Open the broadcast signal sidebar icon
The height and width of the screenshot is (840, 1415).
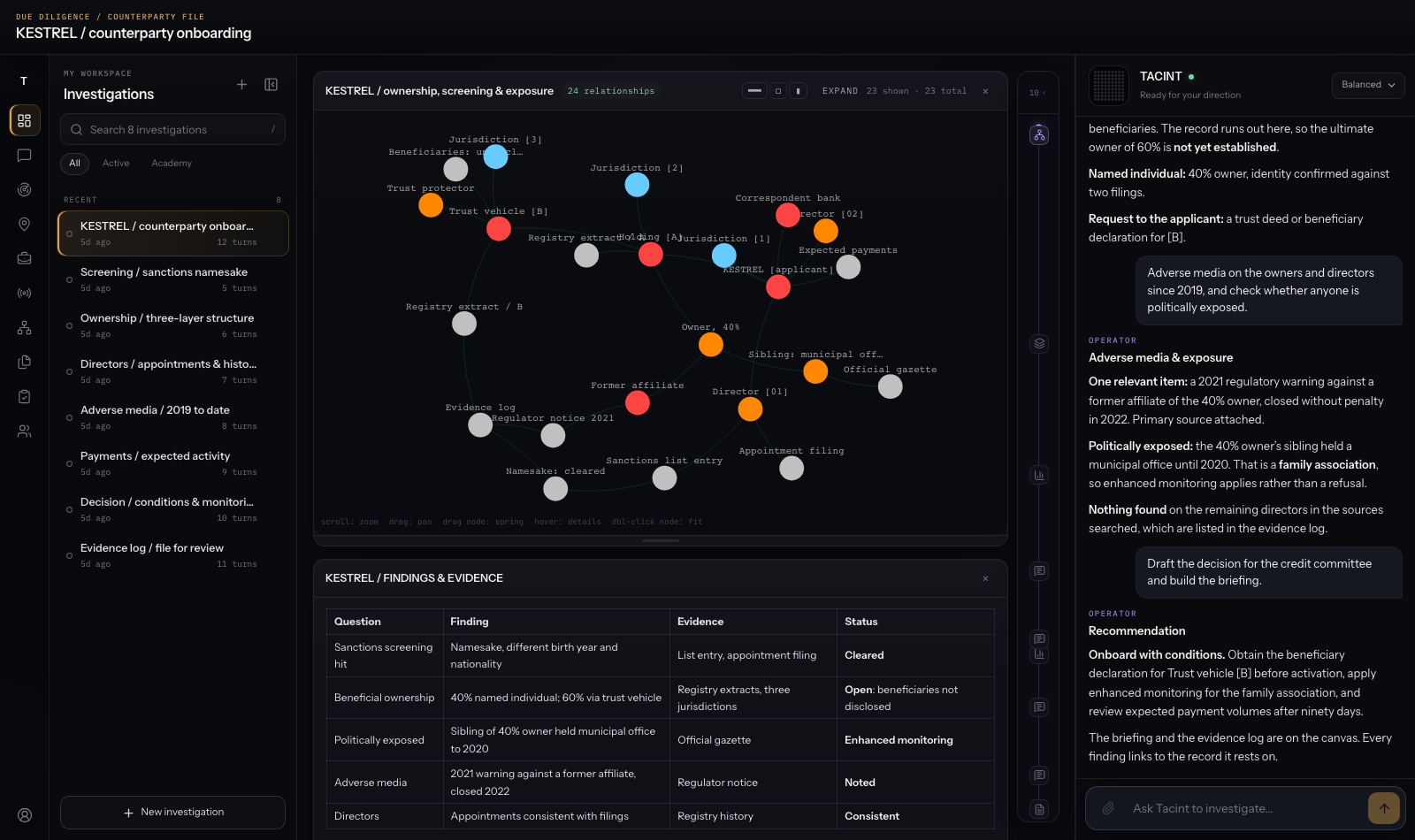pyautogui.click(x=25, y=293)
